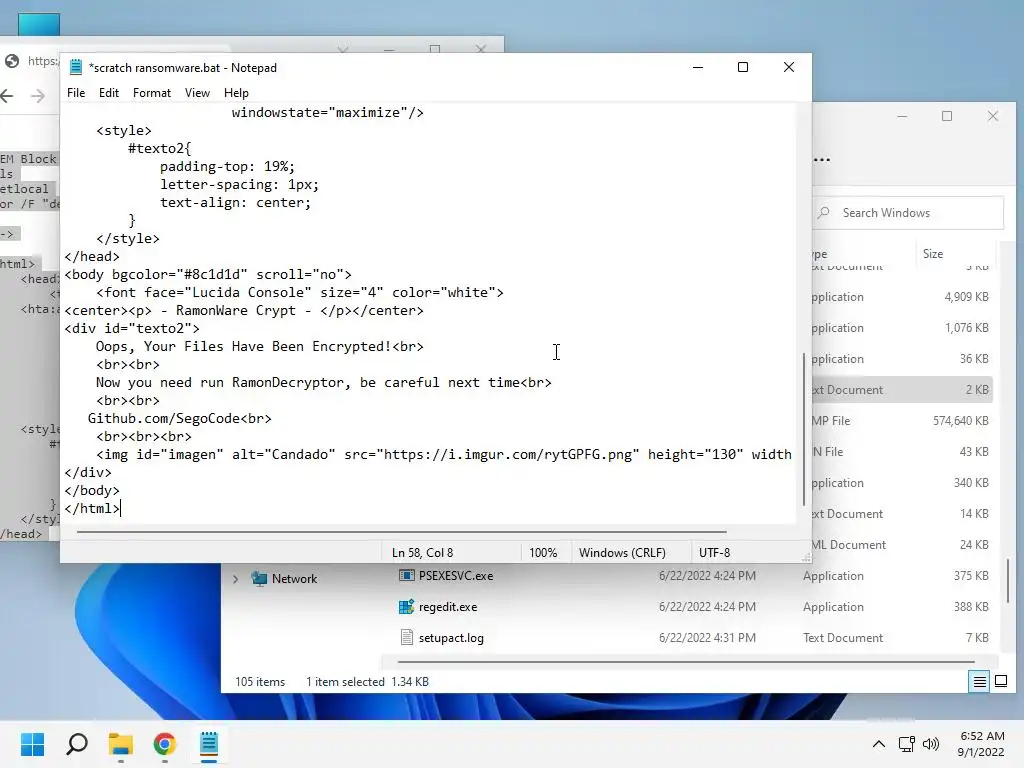Click the '1 item selected 1.34 KB' status text
Viewport: 1024px width, 768px height.
pos(367,682)
